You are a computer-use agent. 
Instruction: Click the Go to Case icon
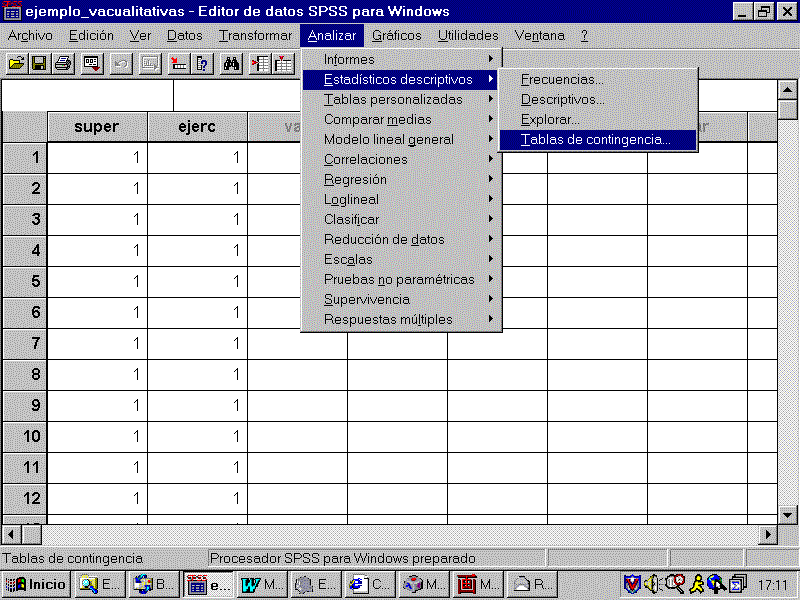tap(179, 64)
